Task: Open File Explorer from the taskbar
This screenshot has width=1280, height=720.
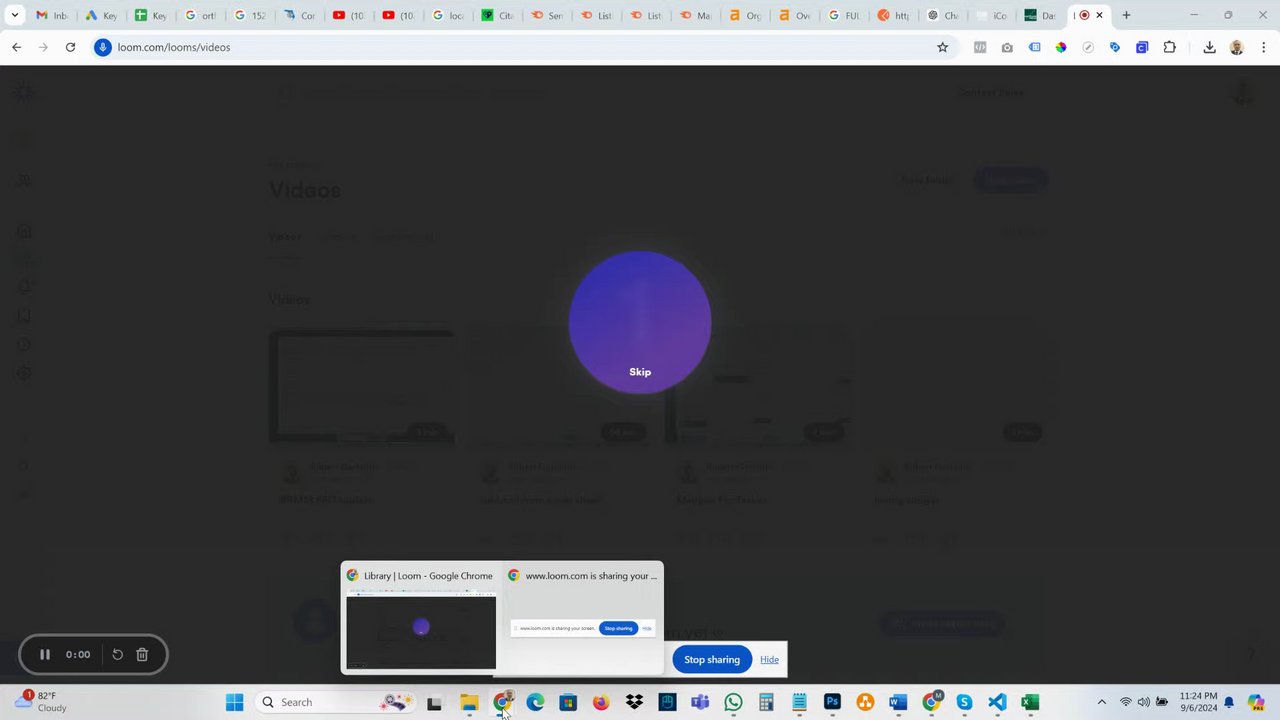Action: [469, 702]
